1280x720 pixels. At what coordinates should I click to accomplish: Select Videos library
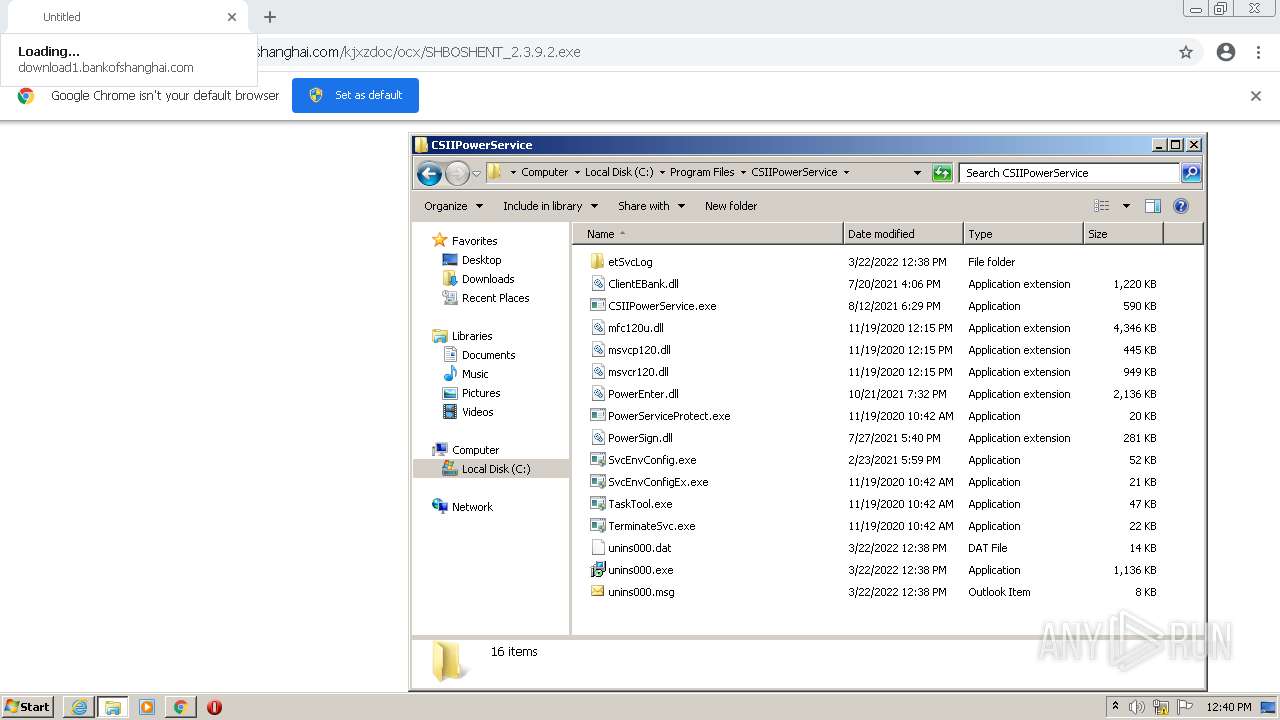click(x=468, y=412)
